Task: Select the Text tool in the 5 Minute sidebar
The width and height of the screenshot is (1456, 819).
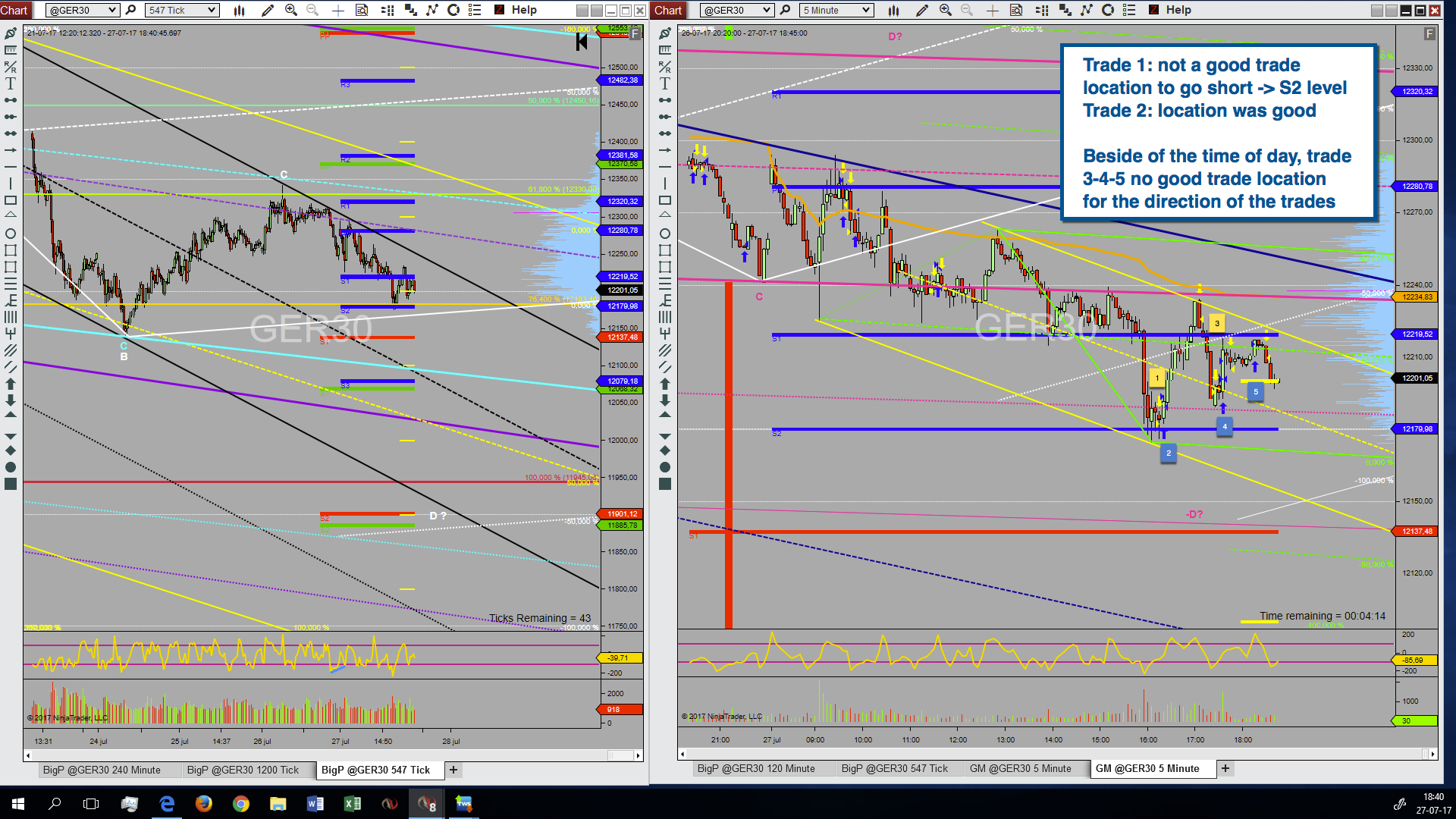Action: point(665,83)
